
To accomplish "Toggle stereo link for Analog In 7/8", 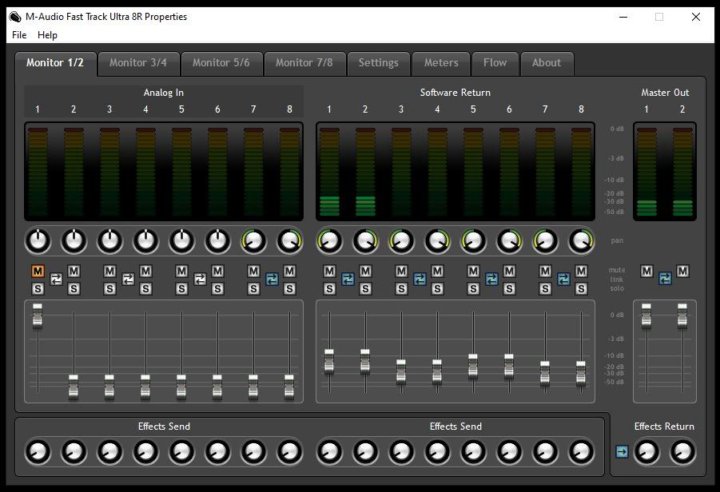I will (271, 280).
